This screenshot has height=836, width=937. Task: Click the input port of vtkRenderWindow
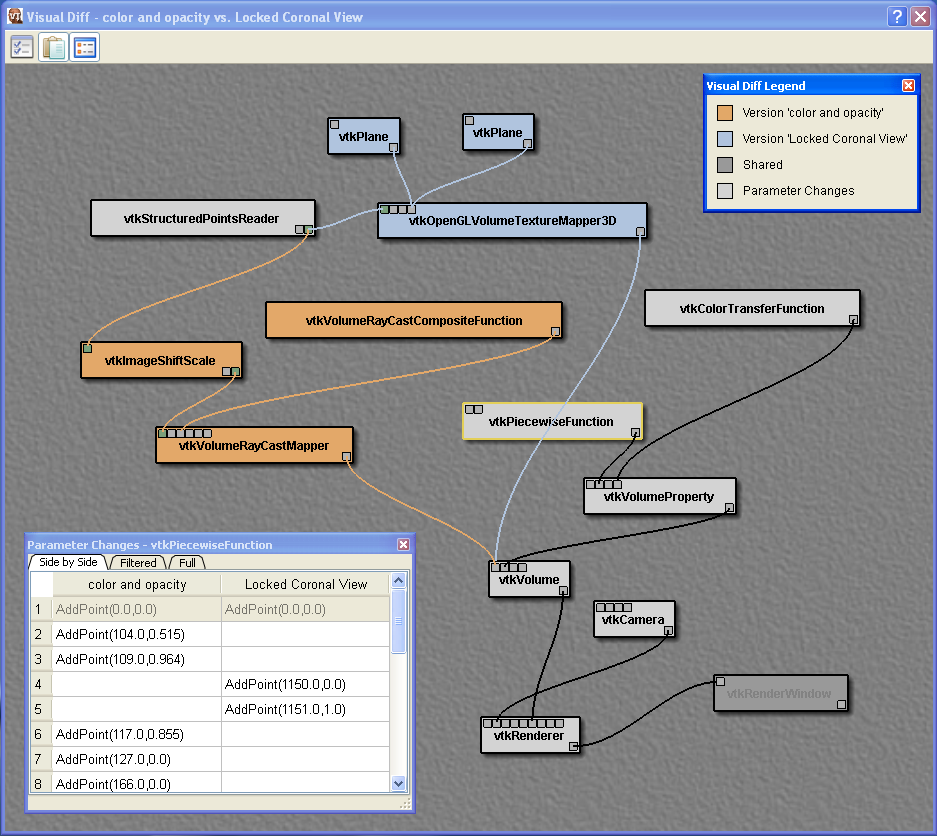(721, 681)
